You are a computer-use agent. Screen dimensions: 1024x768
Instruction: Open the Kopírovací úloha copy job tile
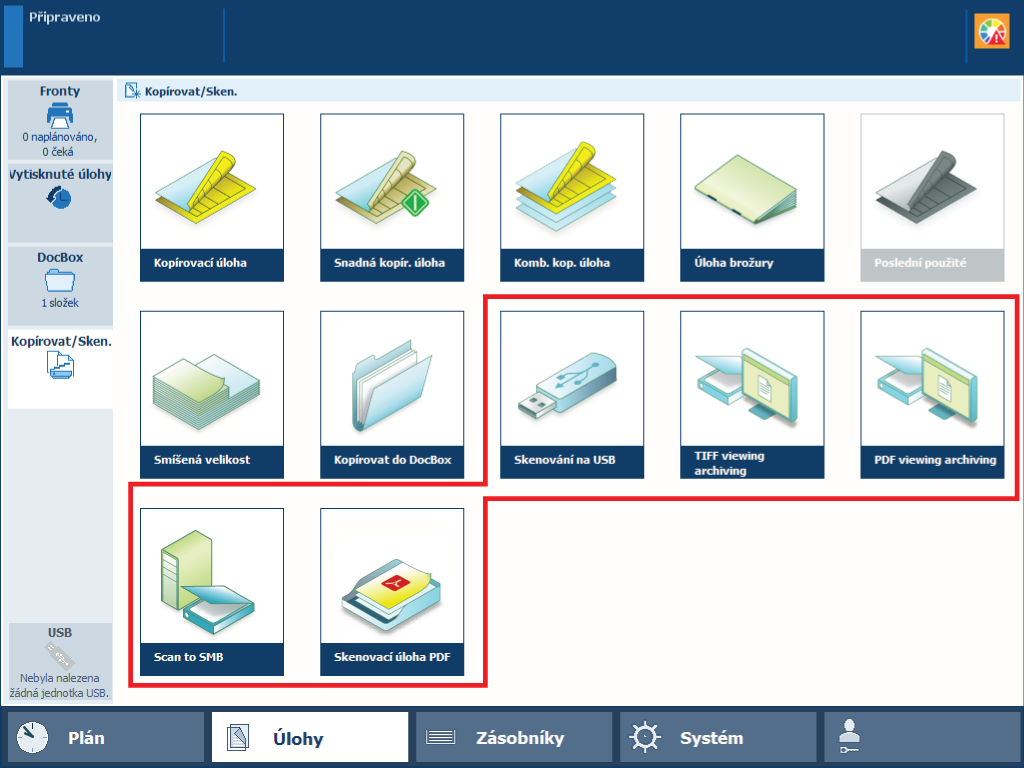point(212,197)
